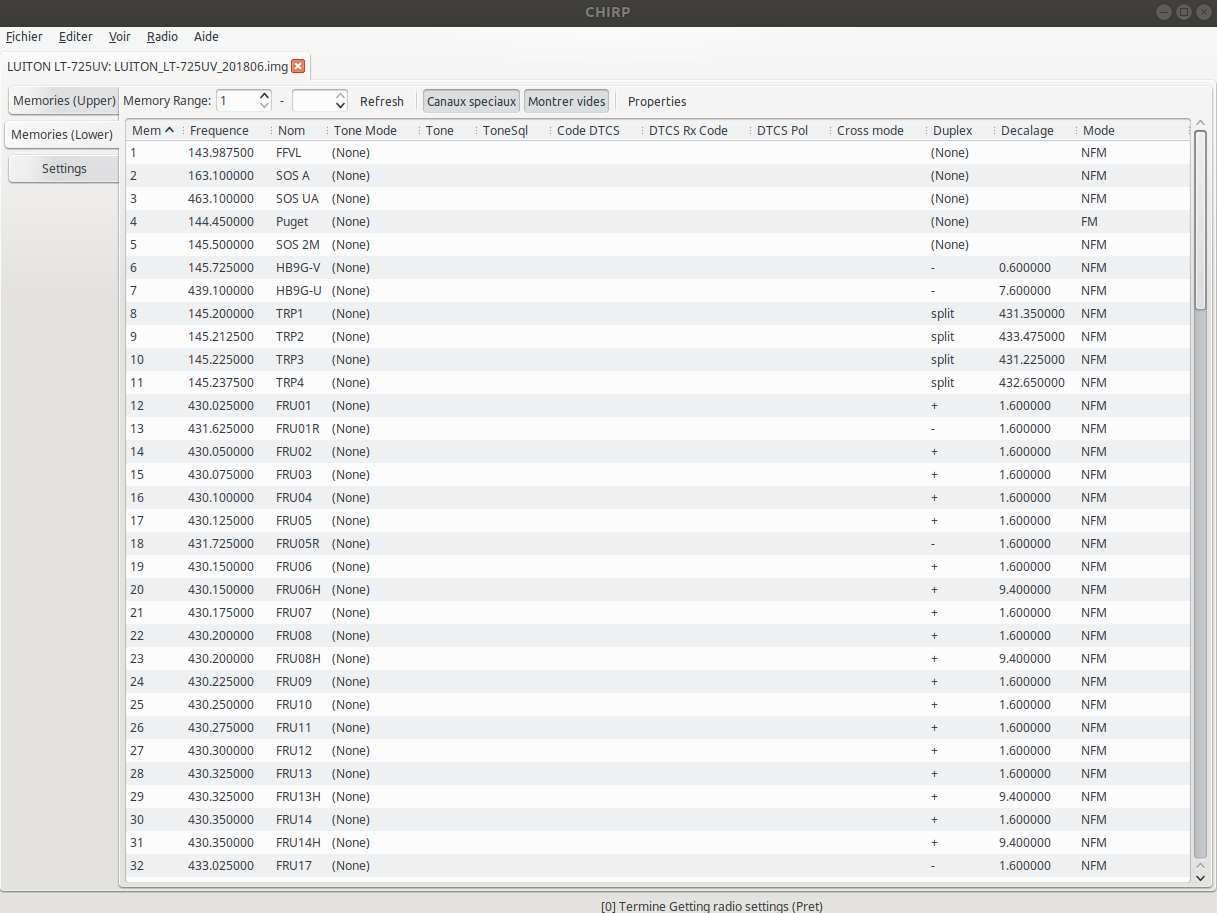Select the HB9G-V frequency cell 145.725000

click(x=221, y=268)
